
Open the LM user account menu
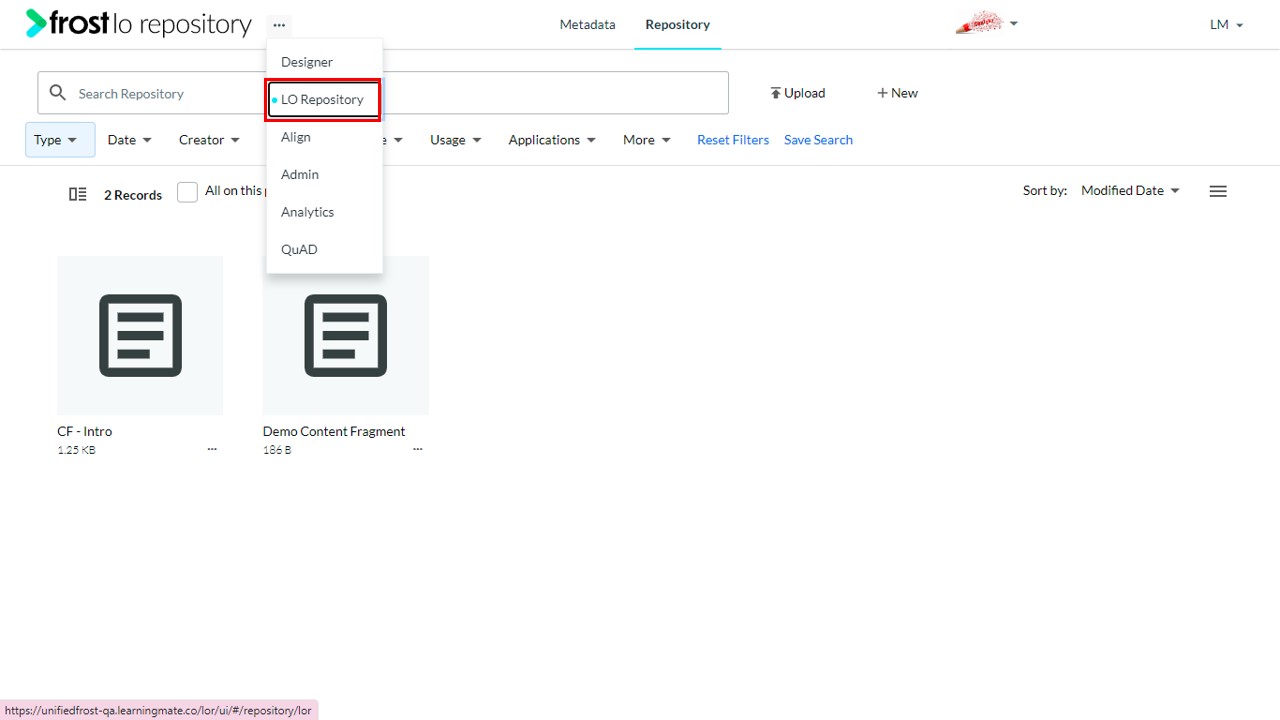(x=1227, y=25)
